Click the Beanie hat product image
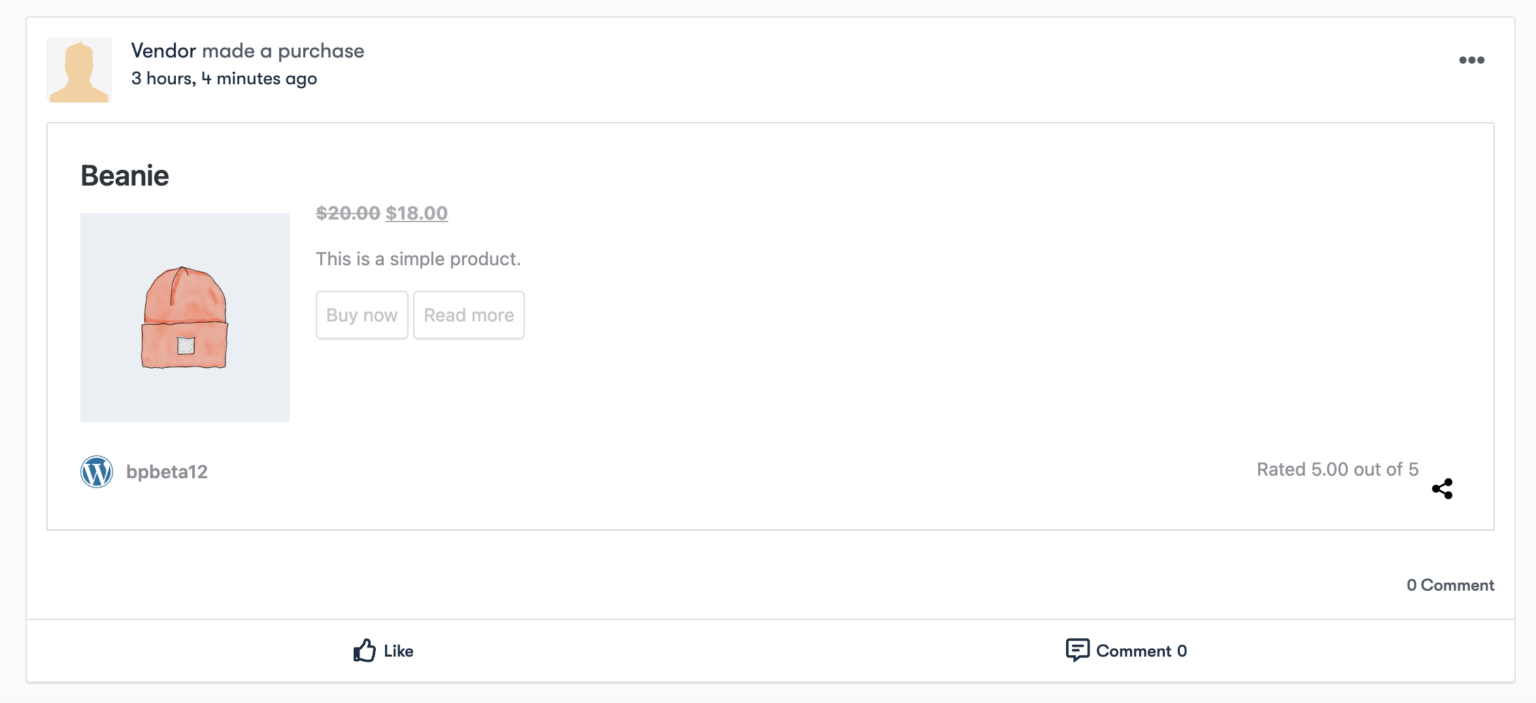Viewport: 1536px width, 703px height. (185, 317)
